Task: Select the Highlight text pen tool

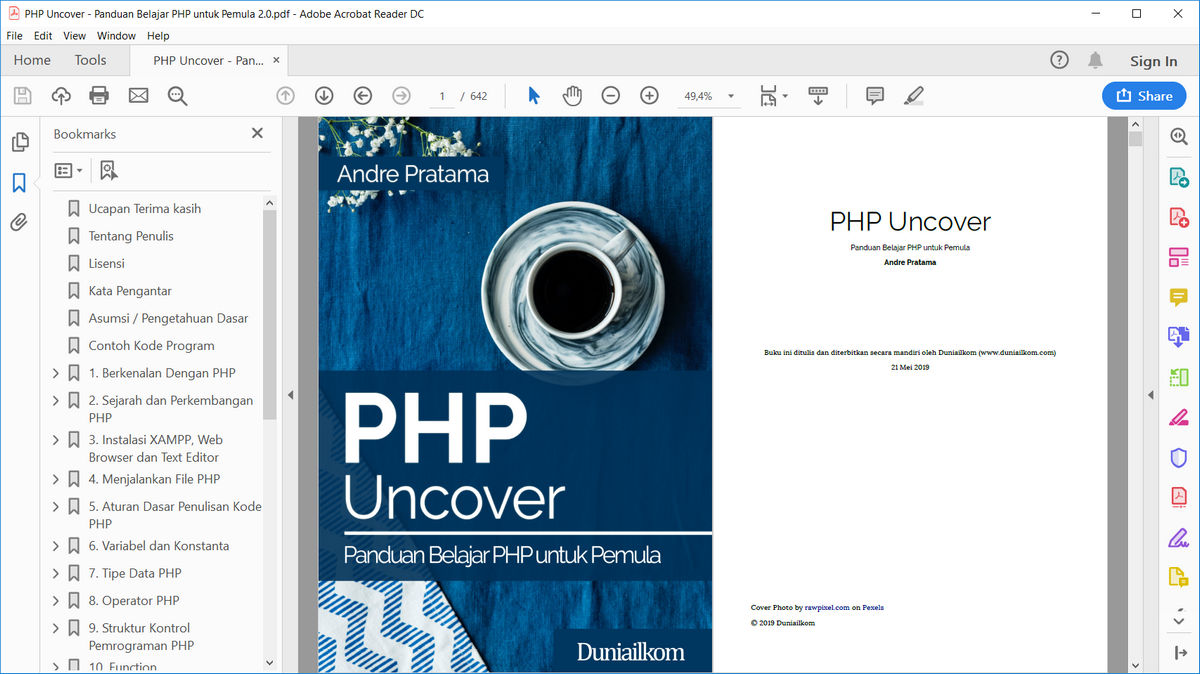Action: pyautogui.click(x=914, y=96)
